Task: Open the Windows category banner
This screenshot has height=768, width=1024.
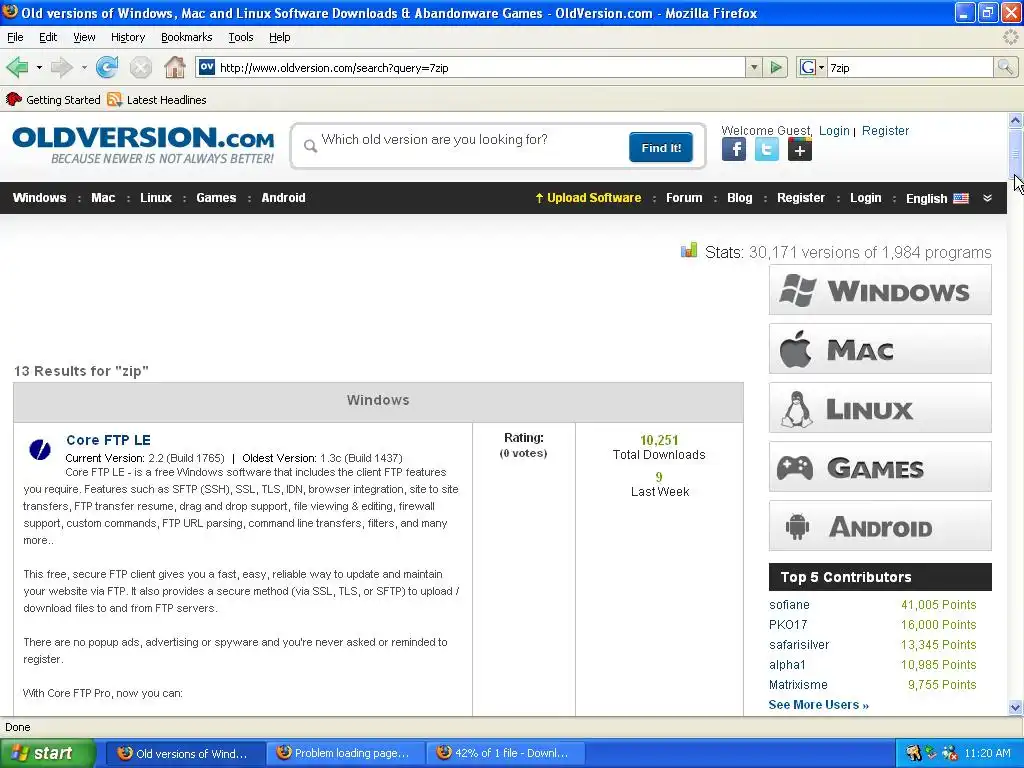Action: coord(880,290)
